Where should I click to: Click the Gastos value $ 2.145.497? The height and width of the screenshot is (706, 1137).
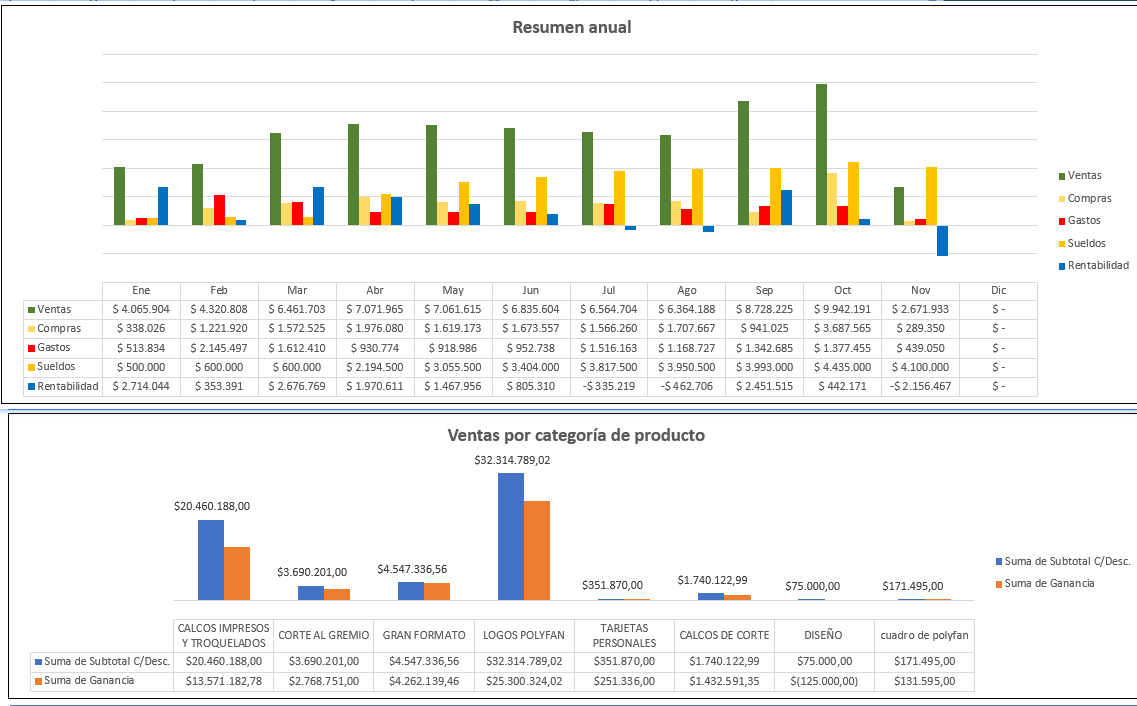[x=219, y=348]
